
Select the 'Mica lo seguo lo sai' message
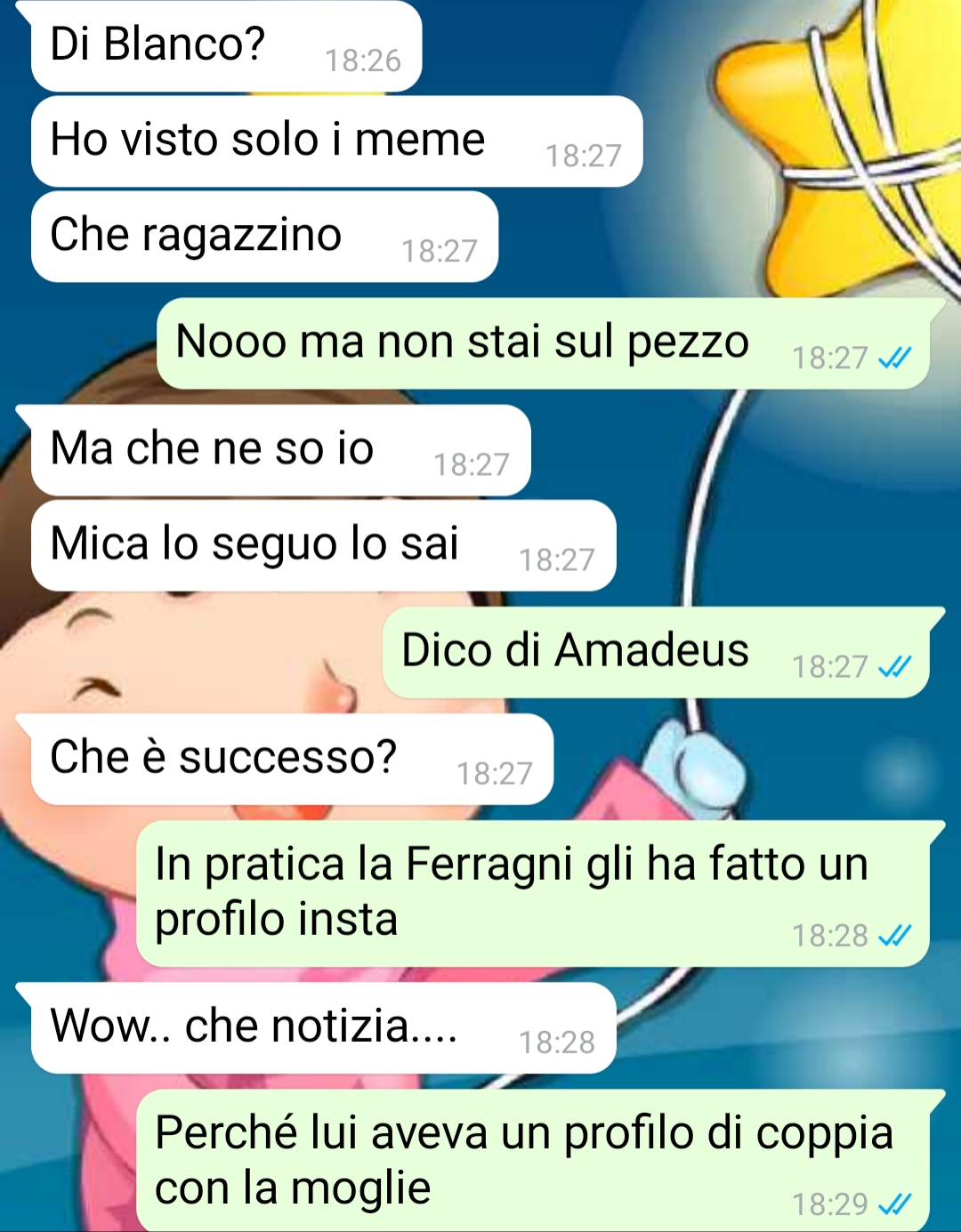(x=323, y=545)
